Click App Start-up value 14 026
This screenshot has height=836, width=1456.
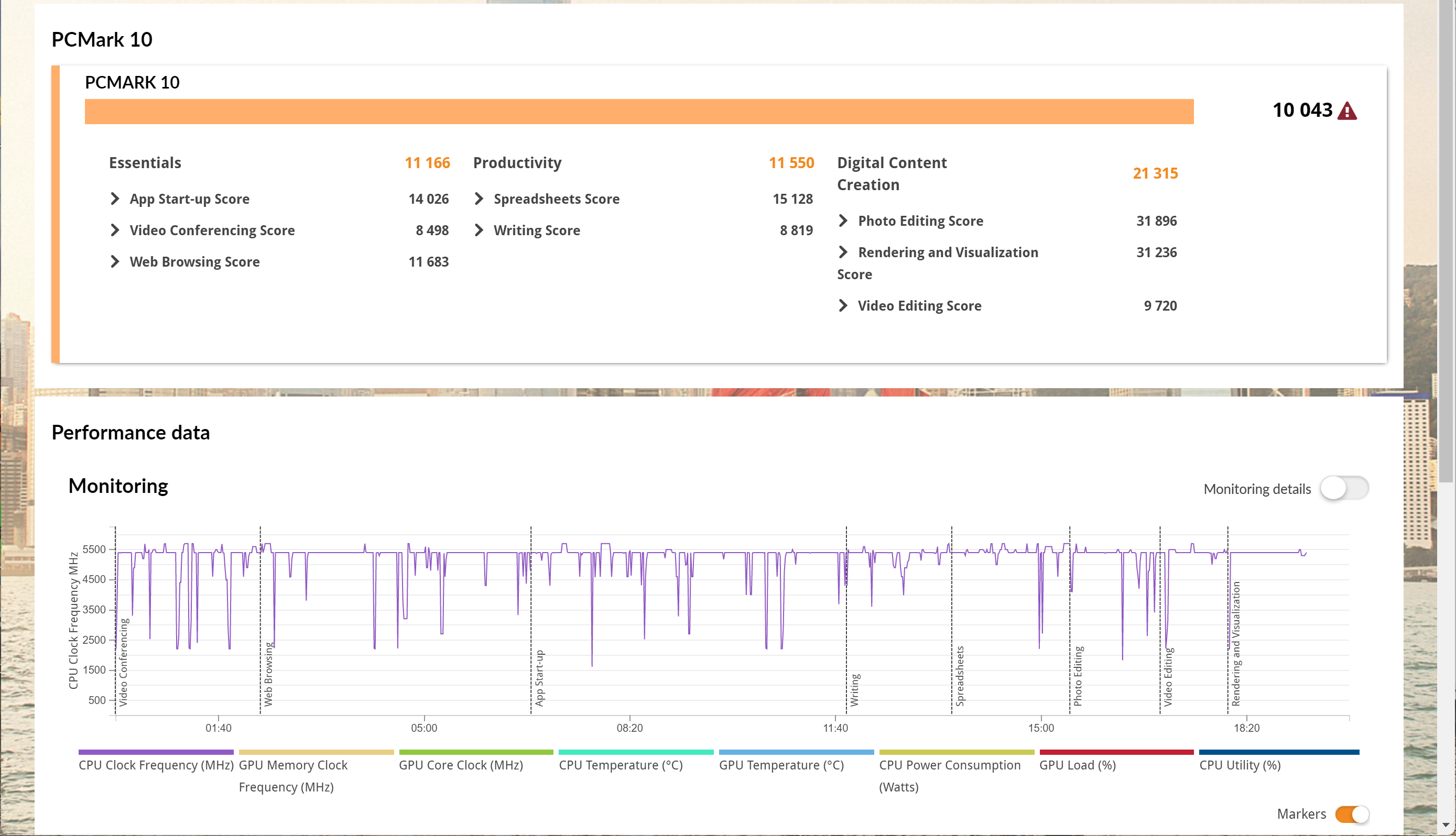point(429,199)
